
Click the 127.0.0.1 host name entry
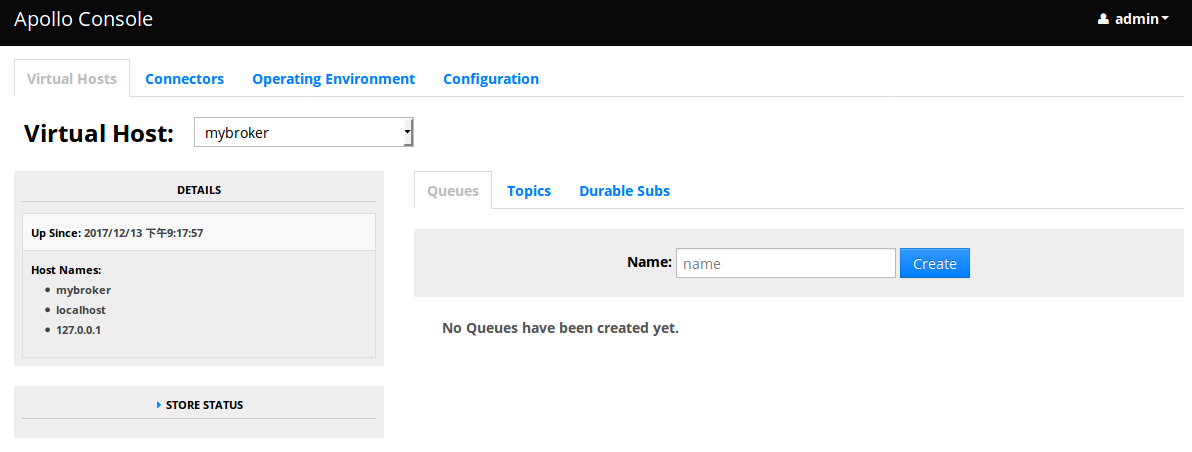coord(78,329)
